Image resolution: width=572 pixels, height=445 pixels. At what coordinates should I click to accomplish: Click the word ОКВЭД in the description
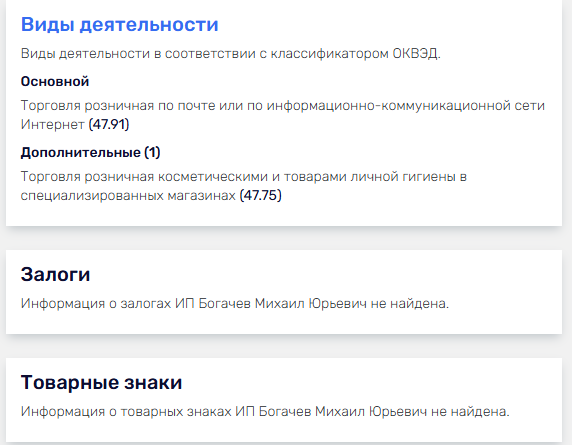[416, 54]
